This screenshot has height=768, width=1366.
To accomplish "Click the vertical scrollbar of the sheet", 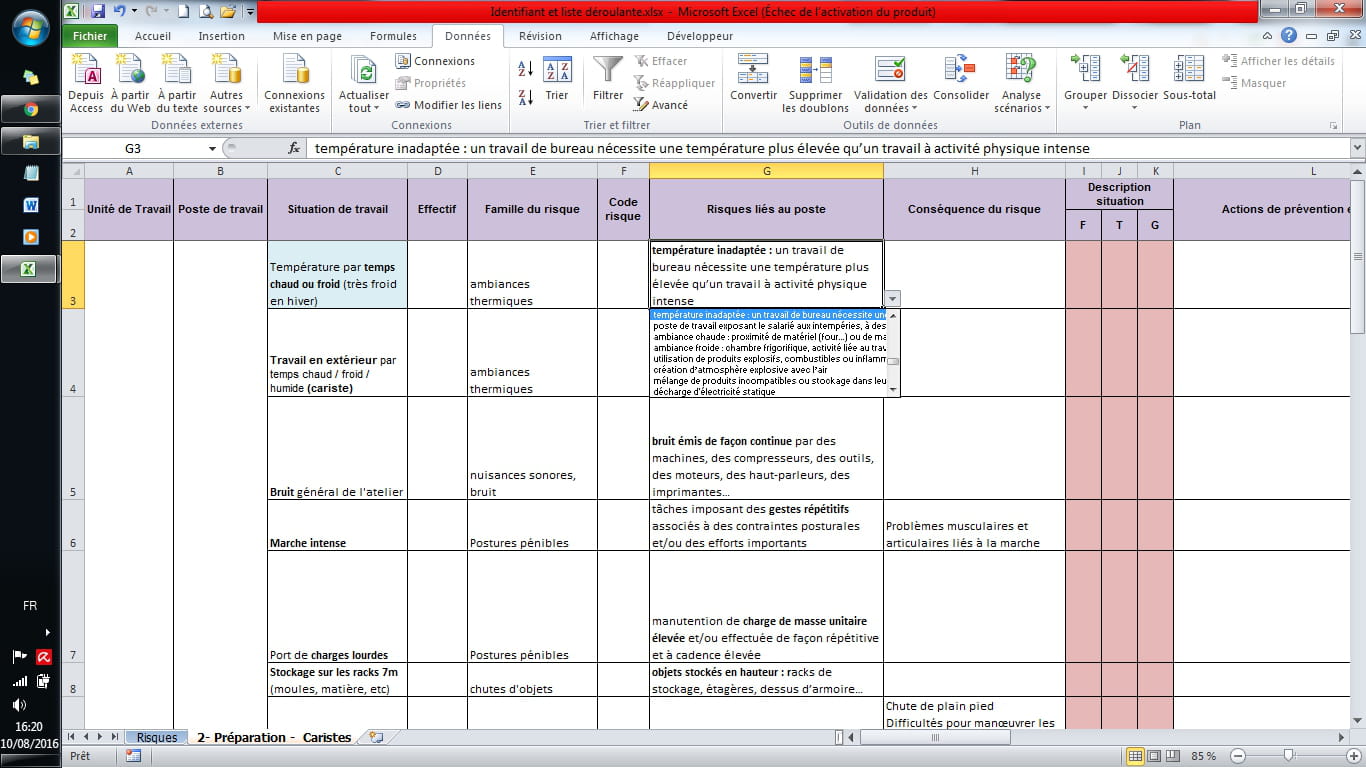I will (x=1357, y=255).
